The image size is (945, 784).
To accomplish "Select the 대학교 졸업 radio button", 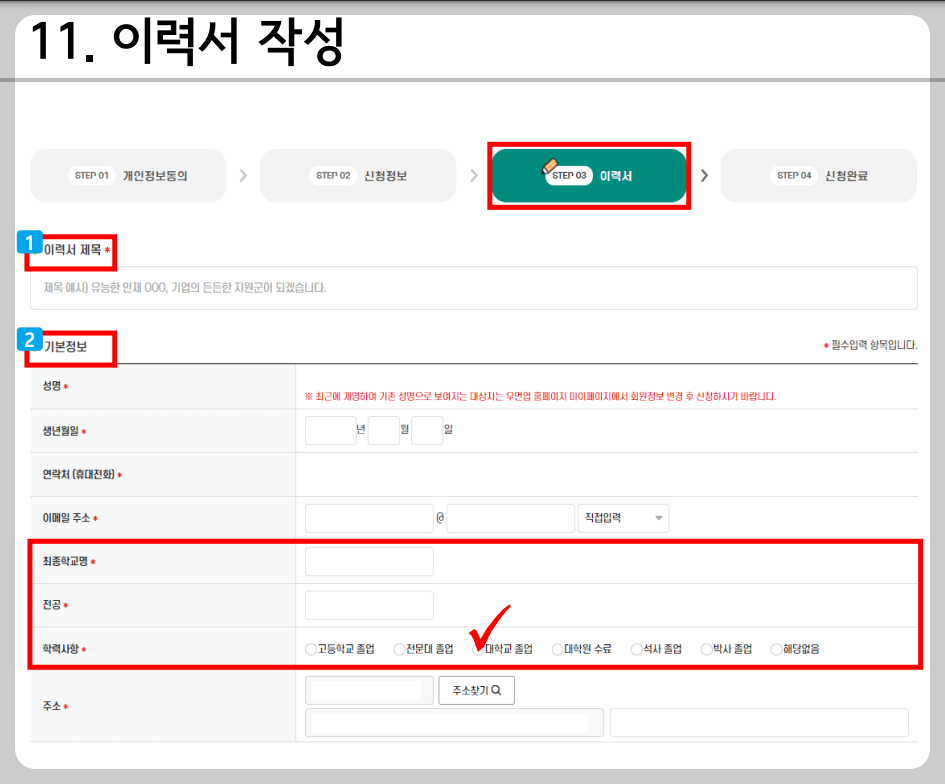I will 477,648.
